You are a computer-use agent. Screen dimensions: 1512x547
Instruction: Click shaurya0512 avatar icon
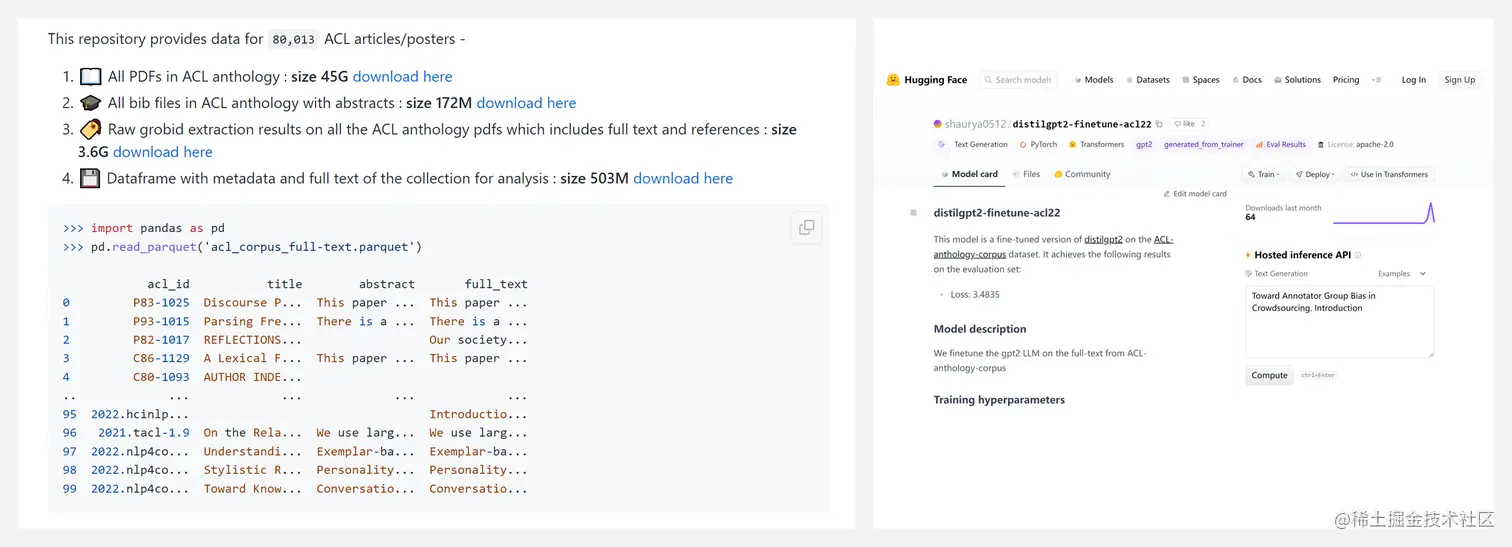pyautogui.click(x=938, y=124)
